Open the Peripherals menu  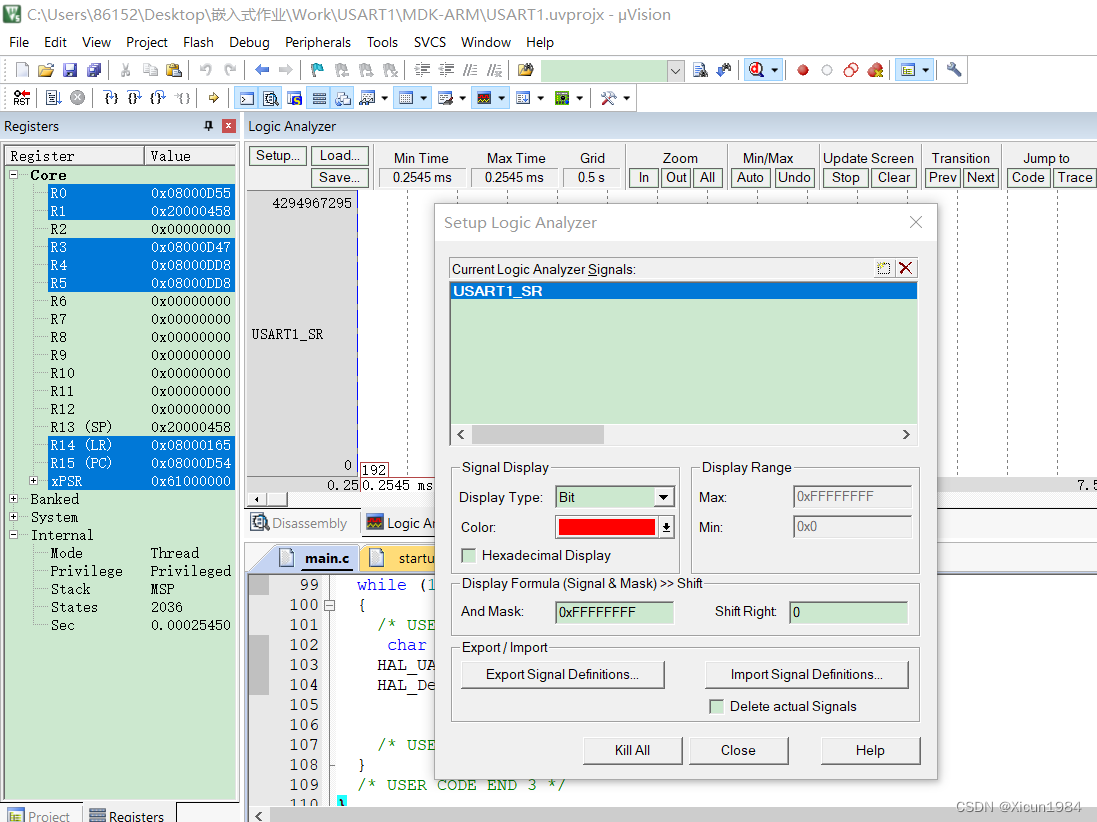[x=318, y=42]
